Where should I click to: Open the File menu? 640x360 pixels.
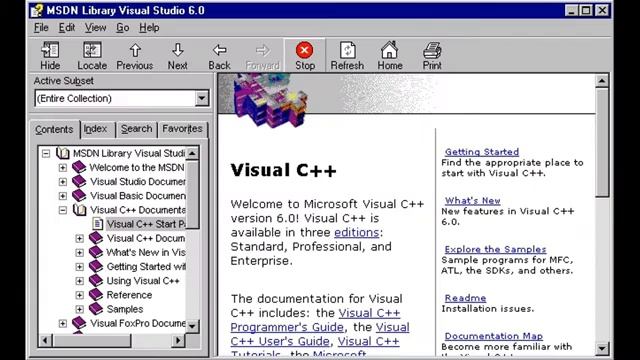coord(41,28)
